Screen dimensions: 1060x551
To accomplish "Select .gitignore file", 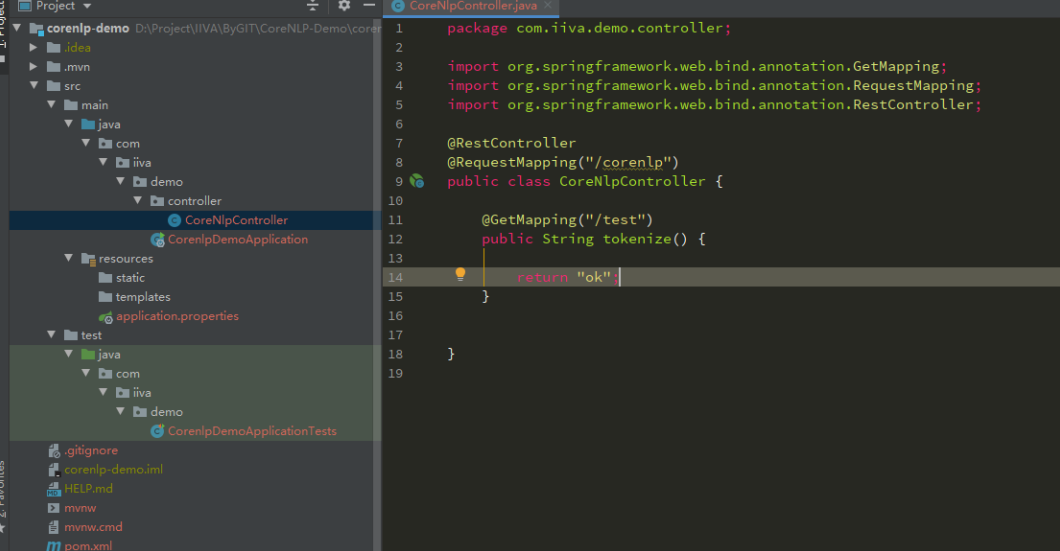I will pyautogui.click(x=91, y=450).
